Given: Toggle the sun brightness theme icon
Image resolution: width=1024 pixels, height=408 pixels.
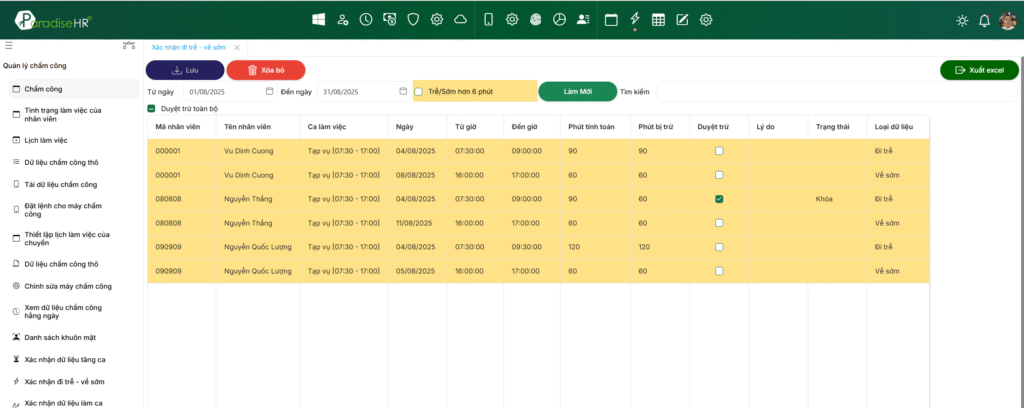Looking at the screenshot, I should 962,21.
